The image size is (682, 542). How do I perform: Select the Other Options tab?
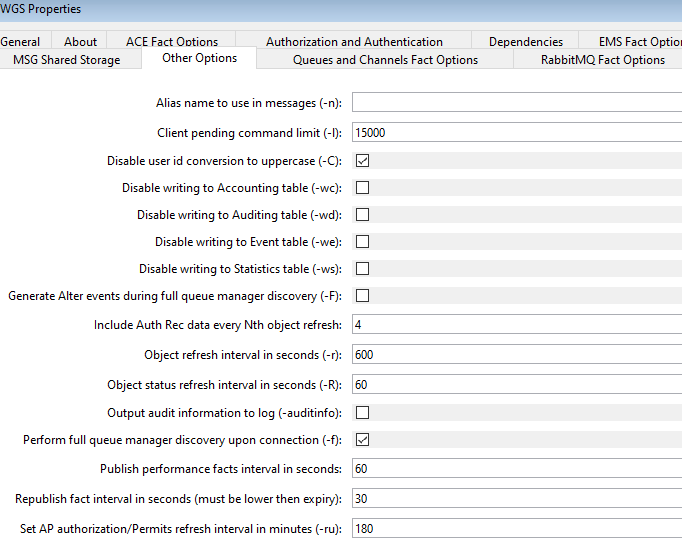199,58
